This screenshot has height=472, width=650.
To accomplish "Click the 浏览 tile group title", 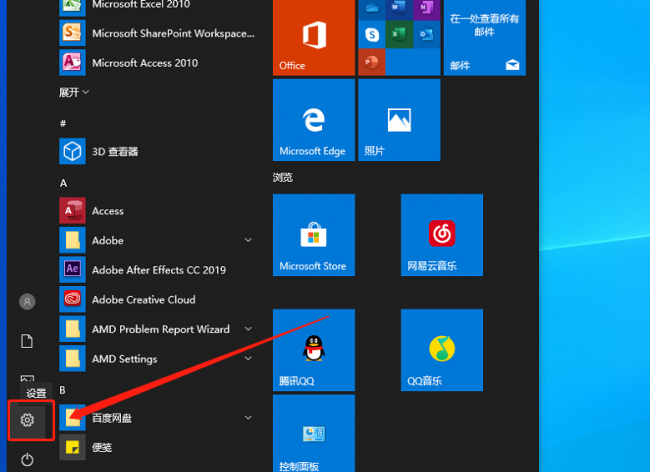I will tap(283, 177).
